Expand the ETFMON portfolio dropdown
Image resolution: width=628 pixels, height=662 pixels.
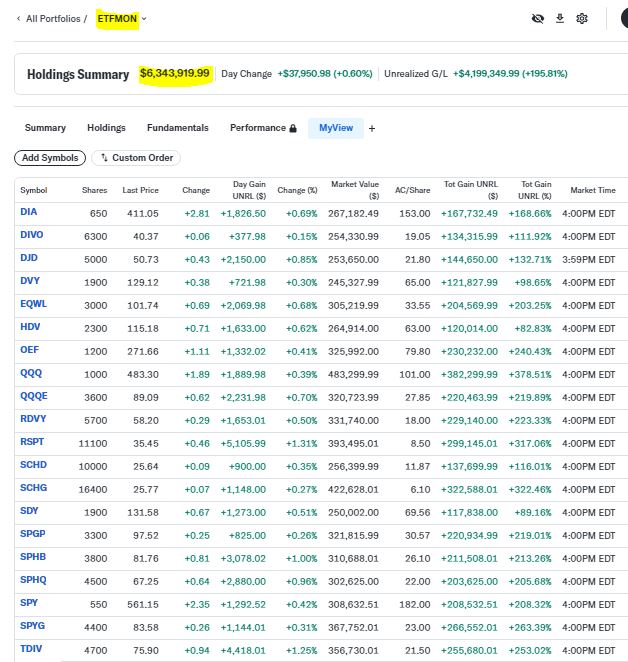[x=144, y=18]
